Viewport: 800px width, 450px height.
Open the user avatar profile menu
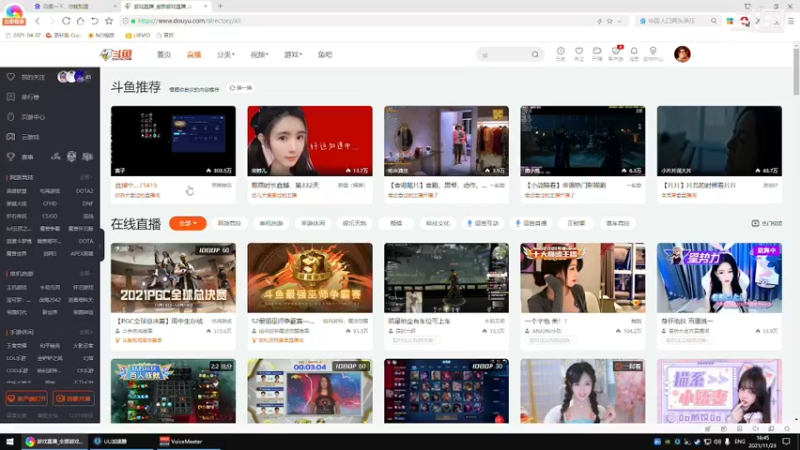coord(682,54)
